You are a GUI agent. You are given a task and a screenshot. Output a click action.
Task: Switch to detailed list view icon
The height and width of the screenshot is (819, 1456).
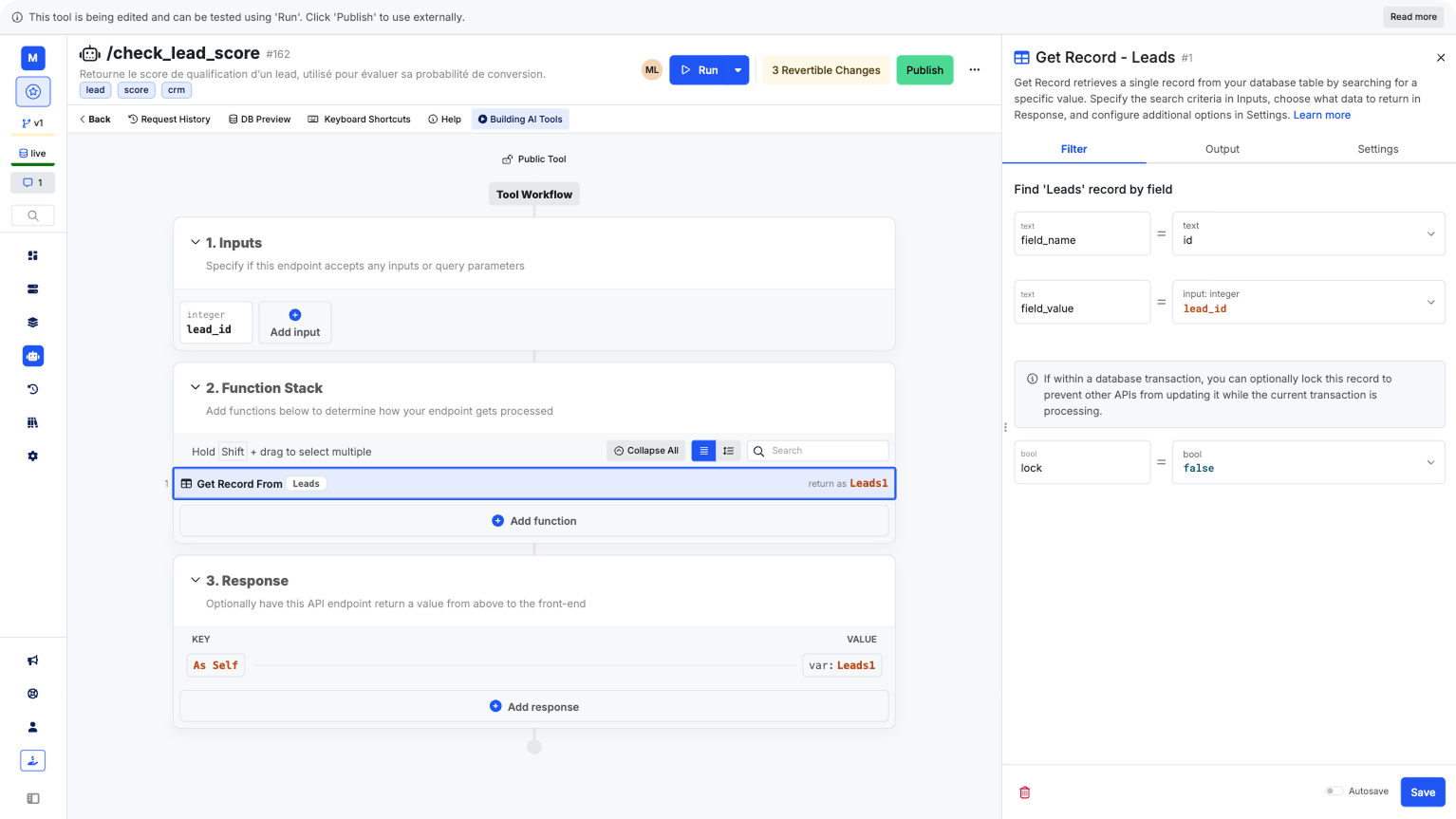tap(729, 451)
